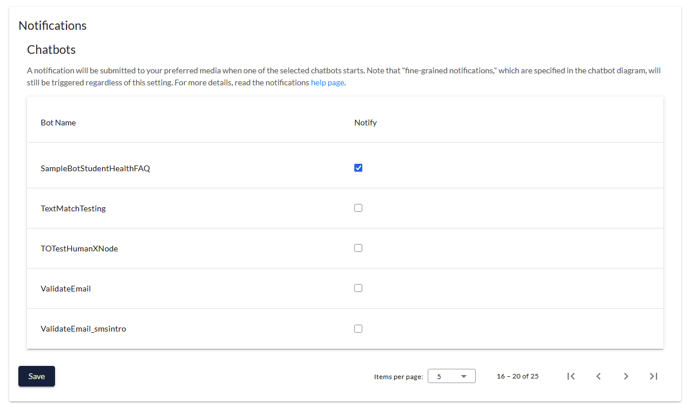Viewport: 688px width, 410px height.
Task: Uncheck notify for SampleBotStudentHealthFAQ
Action: [x=358, y=168]
